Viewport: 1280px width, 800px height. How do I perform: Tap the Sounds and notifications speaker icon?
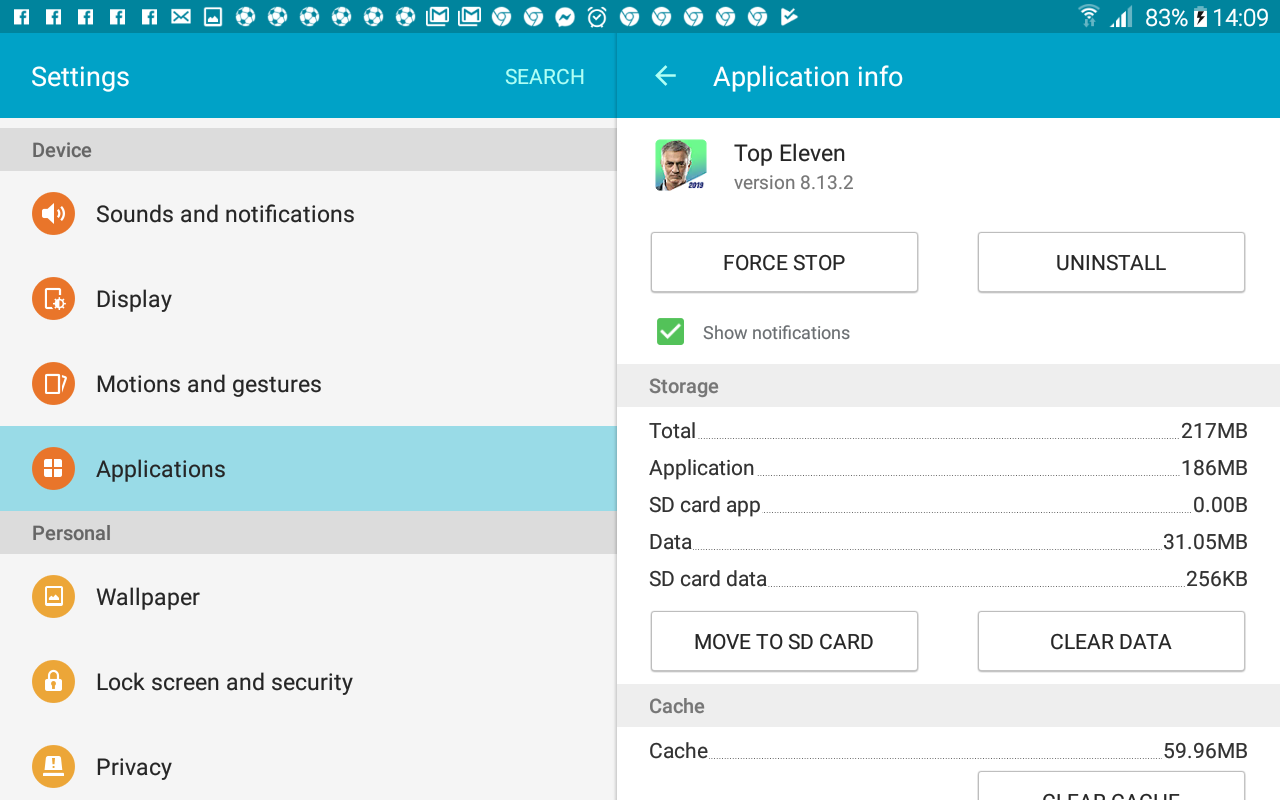click(53, 214)
